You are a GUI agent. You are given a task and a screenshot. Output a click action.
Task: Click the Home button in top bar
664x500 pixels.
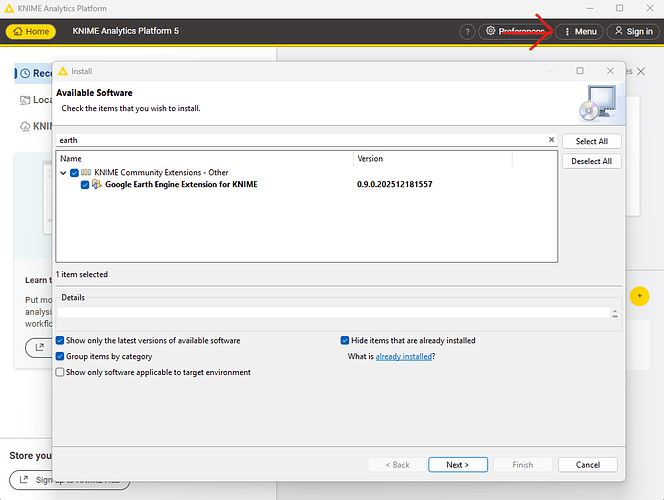pos(30,31)
